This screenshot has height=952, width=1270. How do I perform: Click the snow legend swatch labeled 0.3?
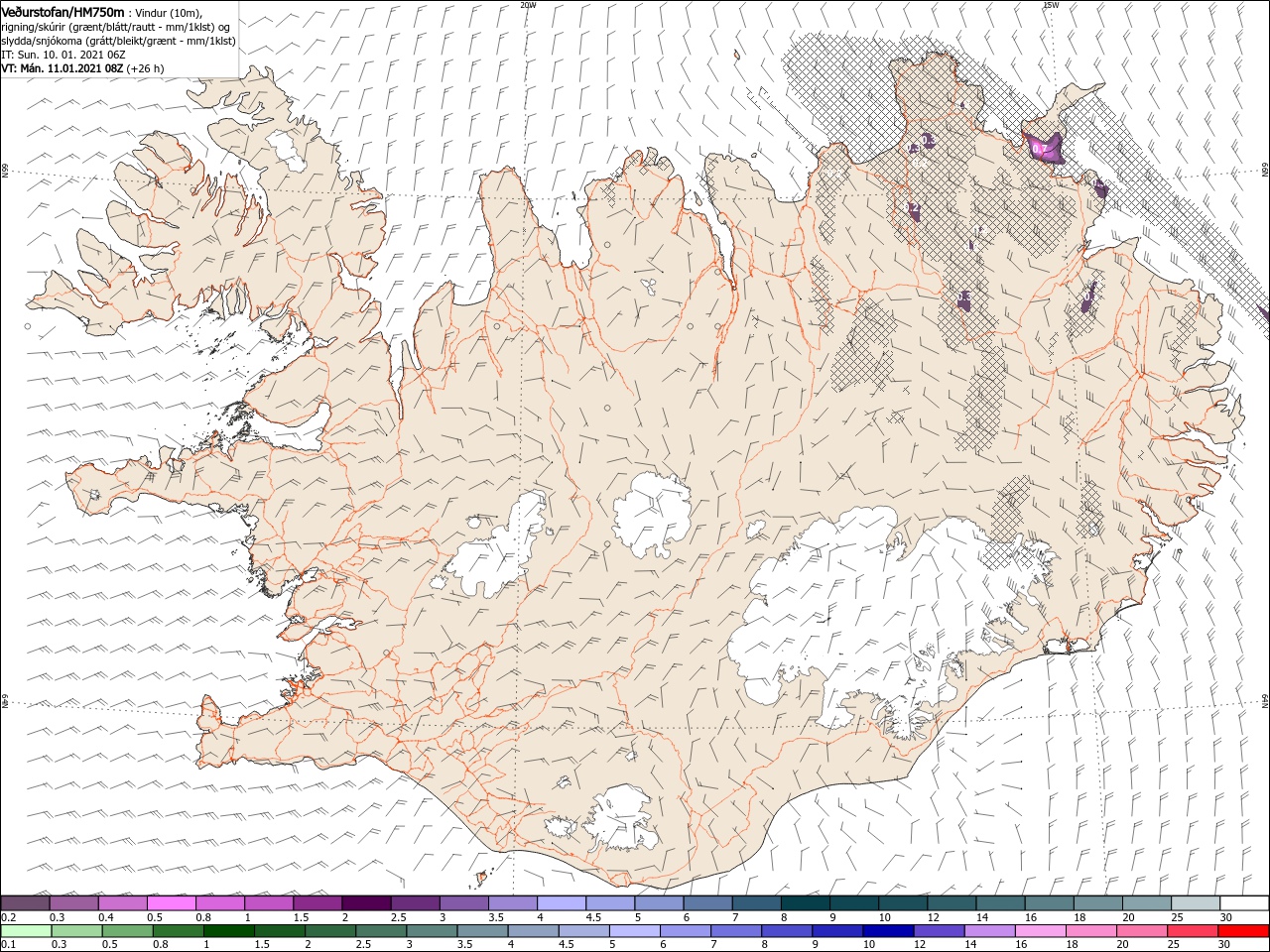[x=73, y=903]
